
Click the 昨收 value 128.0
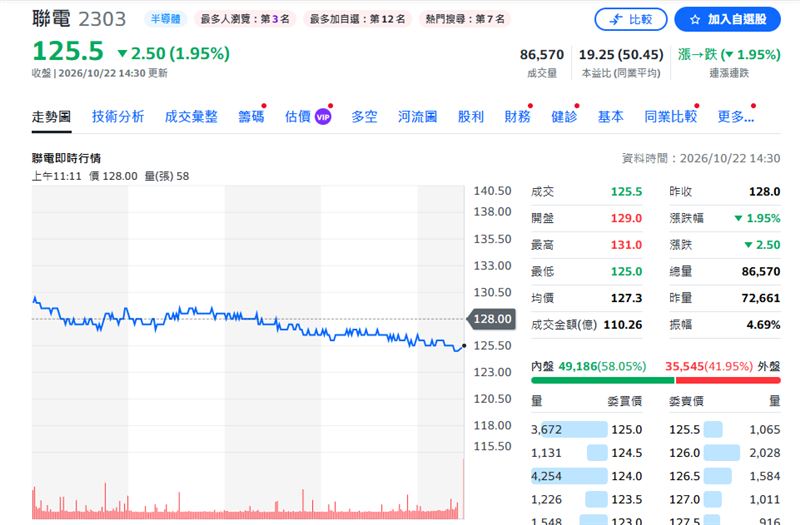(x=764, y=192)
